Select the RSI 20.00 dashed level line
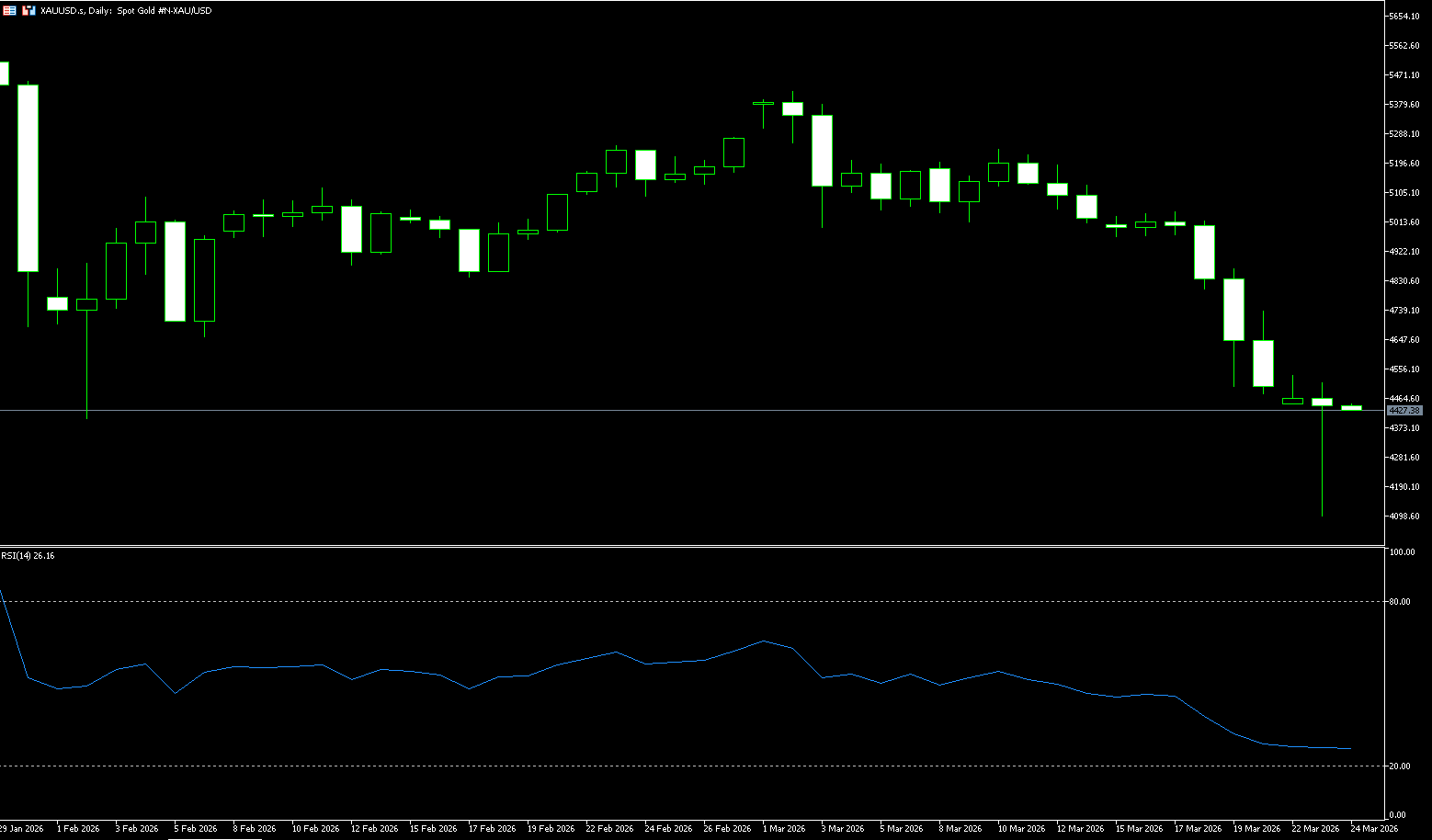 click(x=643, y=766)
